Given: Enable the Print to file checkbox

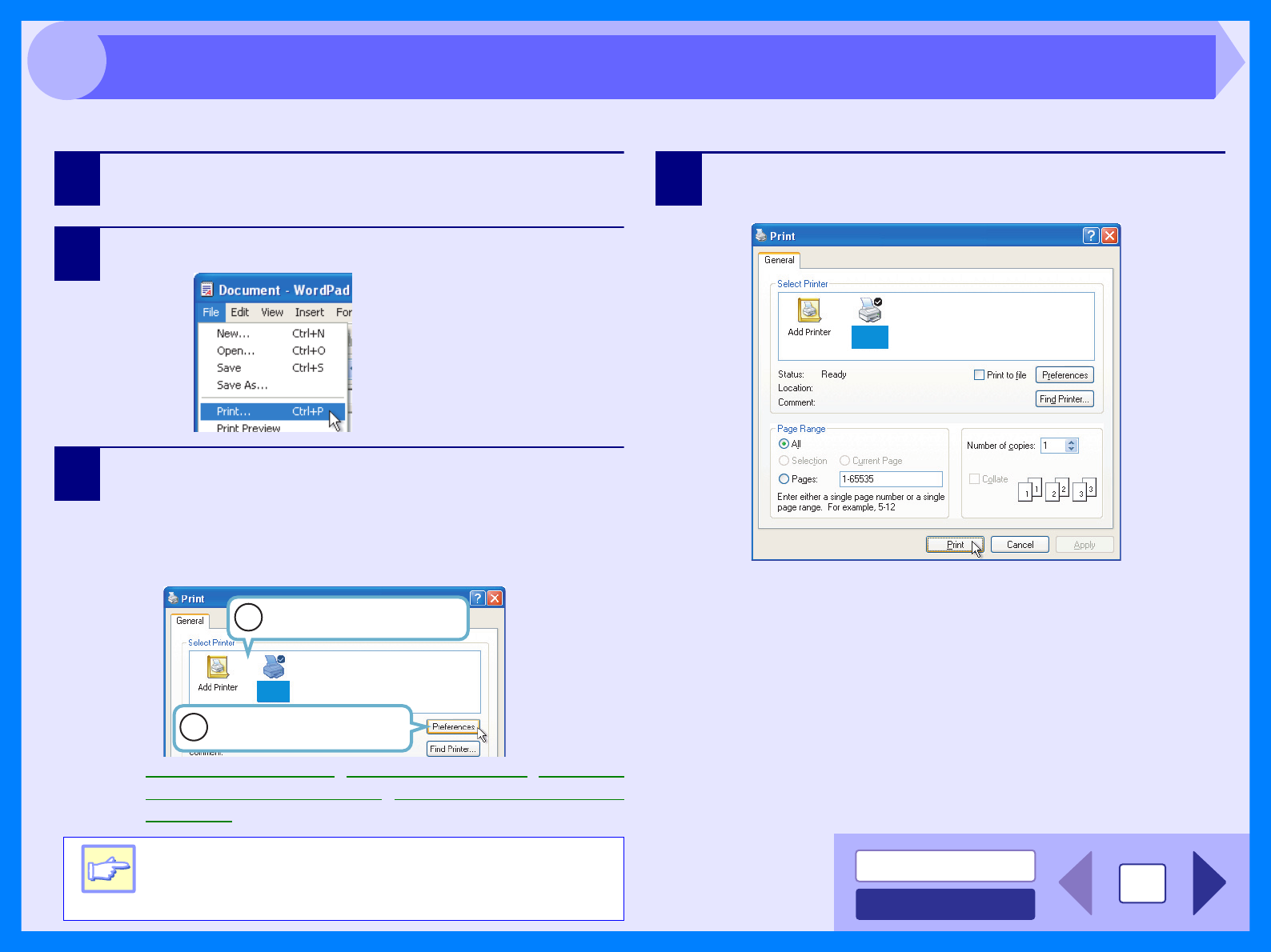Looking at the screenshot, I should (979, 374).
